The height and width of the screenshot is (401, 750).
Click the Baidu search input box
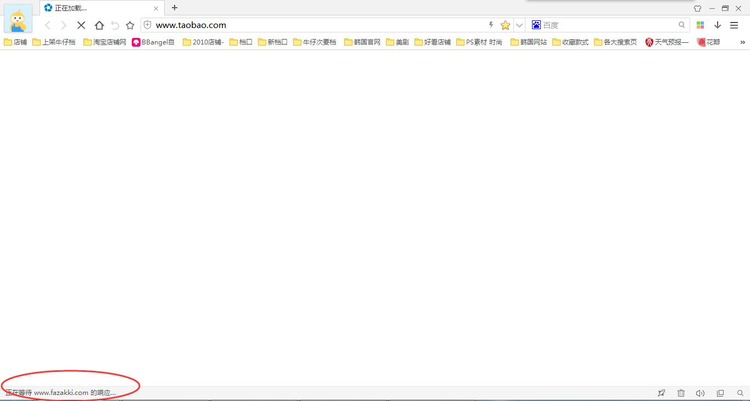click(x=609, y=25)
